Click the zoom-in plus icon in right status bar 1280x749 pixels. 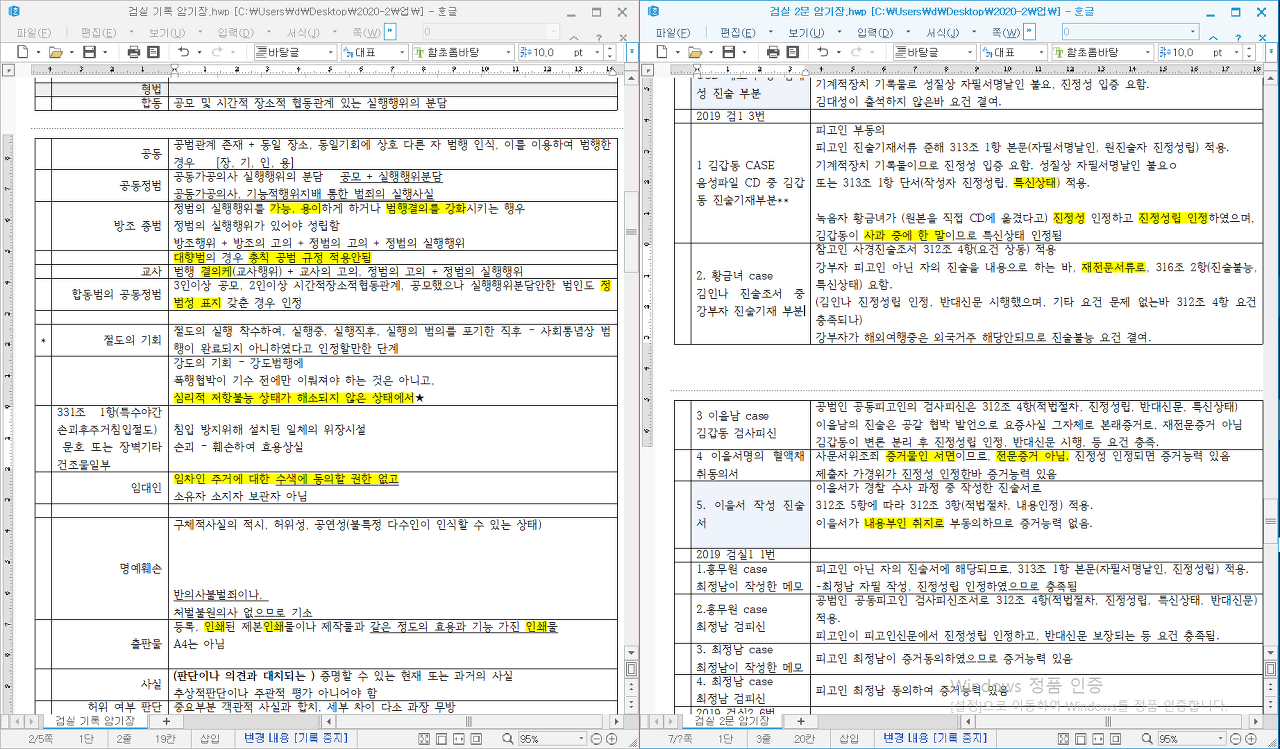click(1251, 739)
